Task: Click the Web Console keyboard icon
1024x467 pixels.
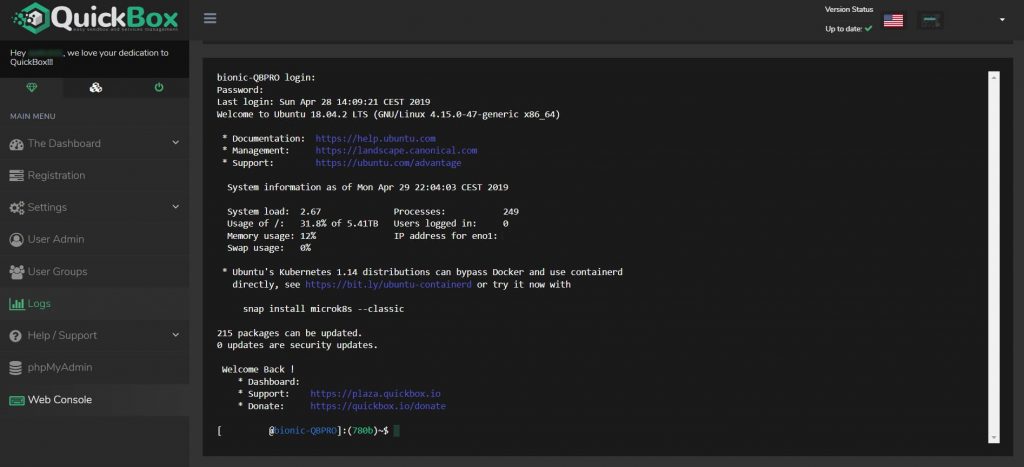Action: (x=16, y=400)
